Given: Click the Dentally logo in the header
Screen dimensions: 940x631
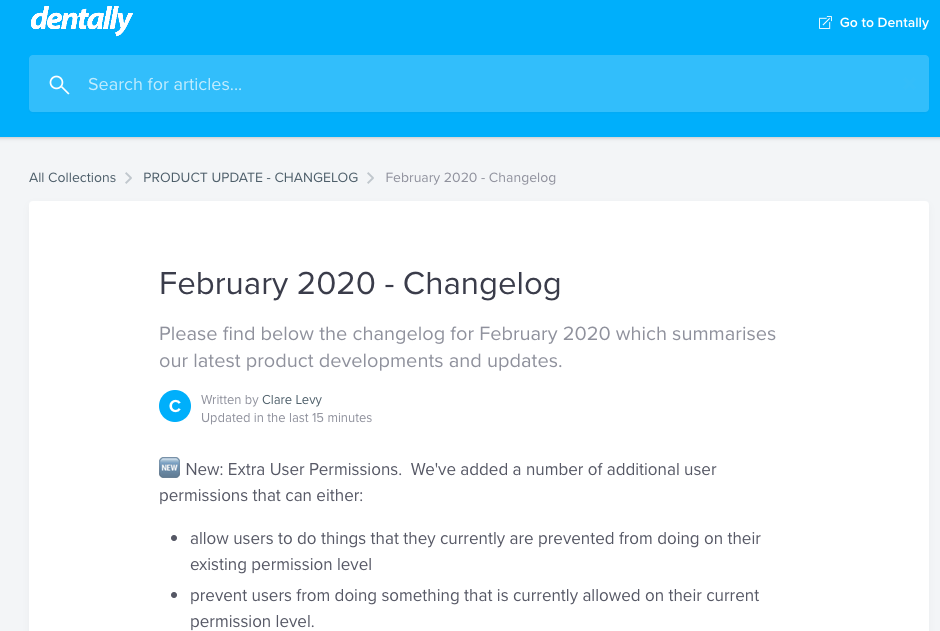Looking at the screenshot, I should pyautogui.click(x=82, y=20).
